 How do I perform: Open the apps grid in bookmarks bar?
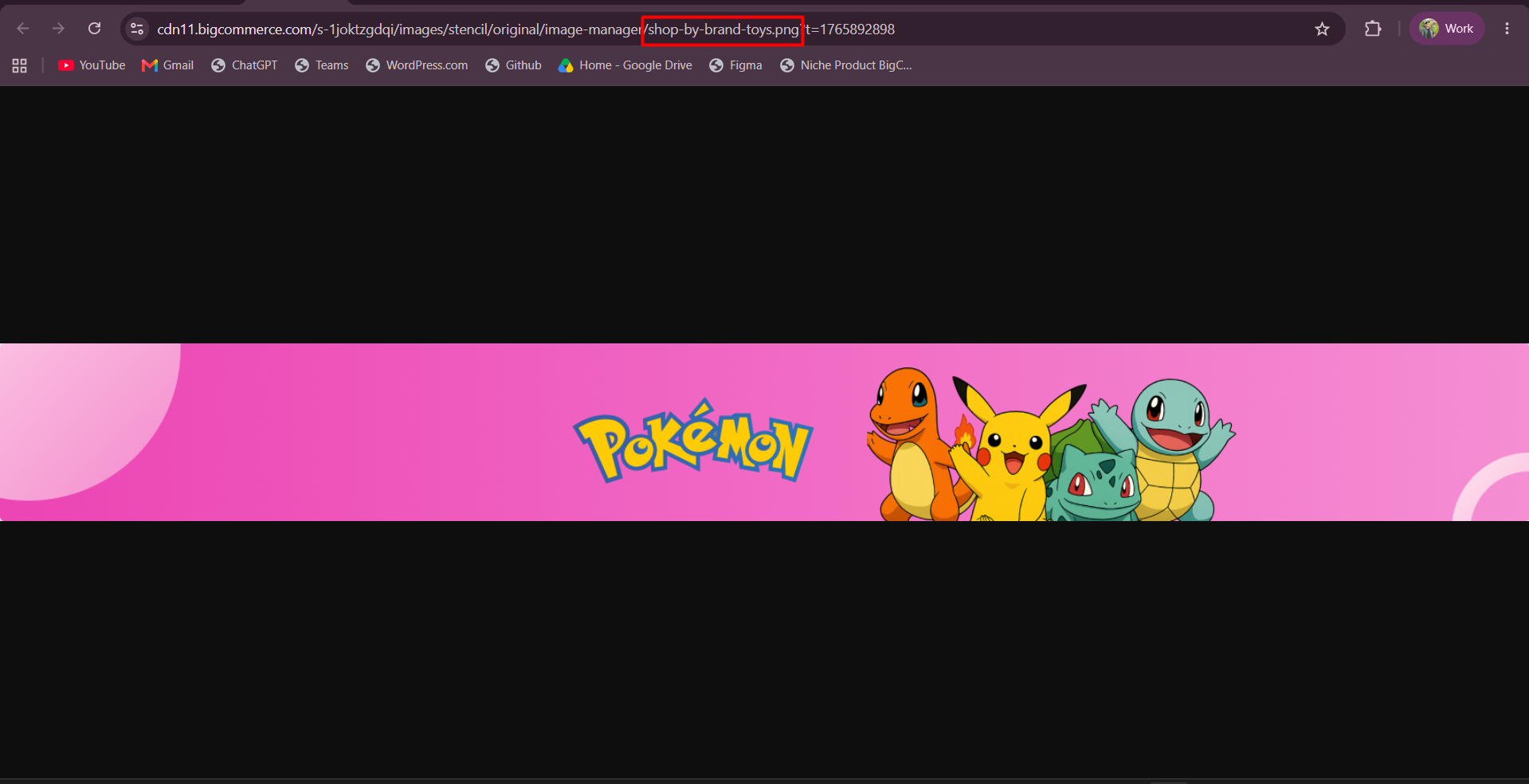(20, 65)
